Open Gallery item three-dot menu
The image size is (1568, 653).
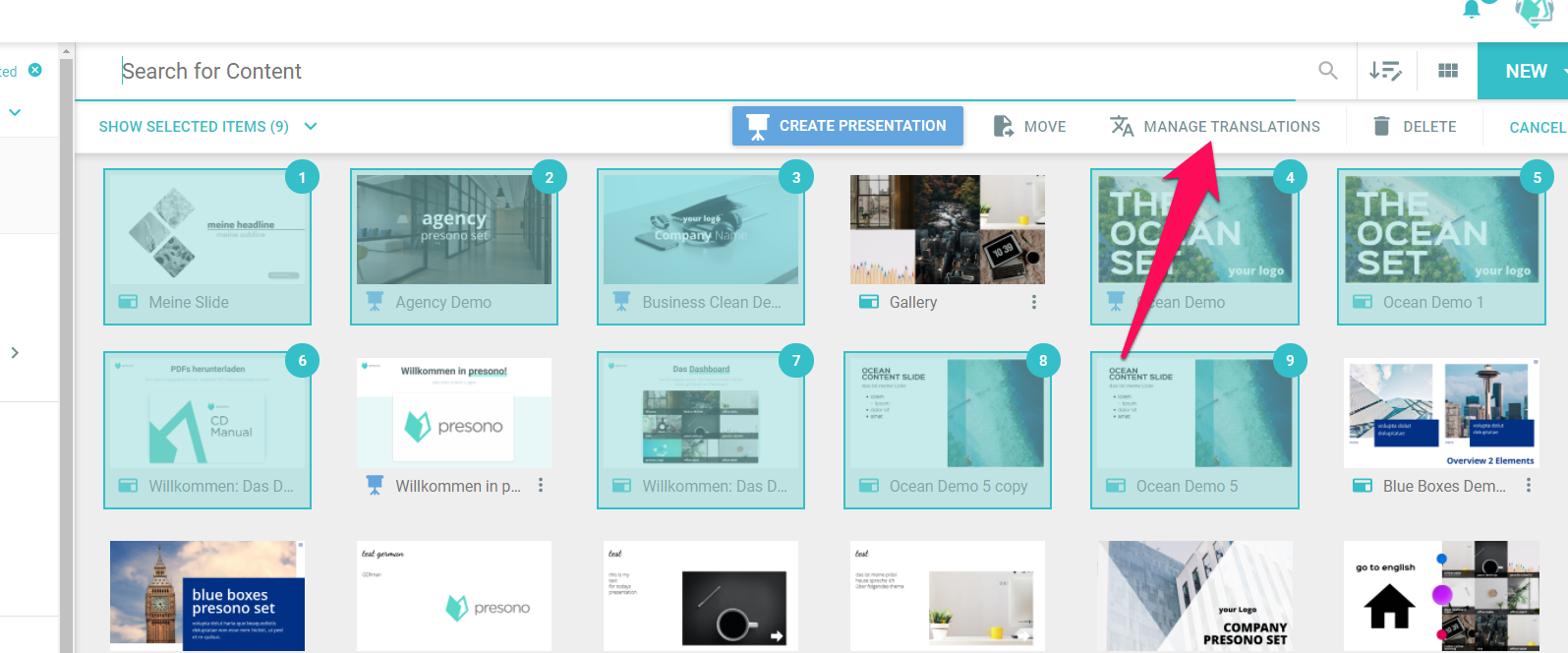pyautogui.click(x=1033, y=302)
